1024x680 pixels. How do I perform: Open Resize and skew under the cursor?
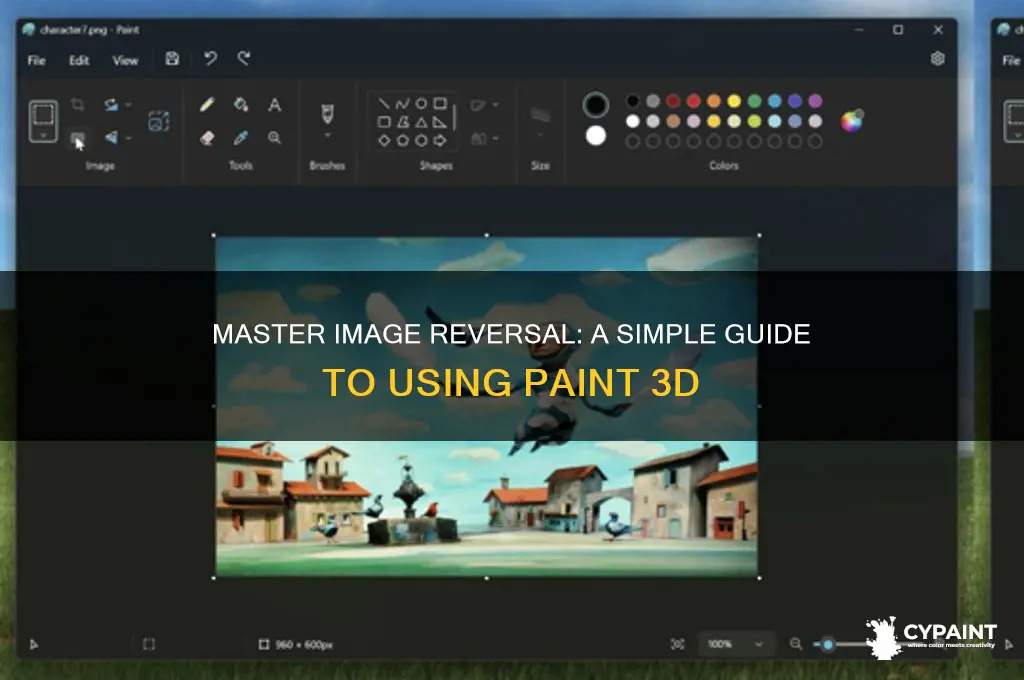[78, 138]
